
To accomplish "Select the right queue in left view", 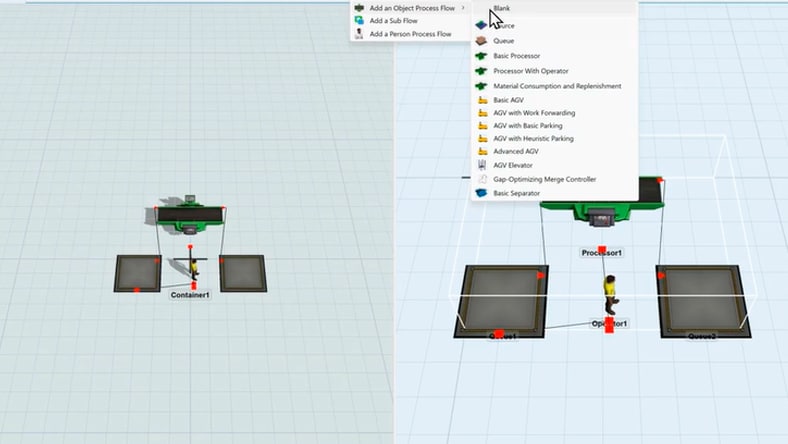I will [243, 274].
